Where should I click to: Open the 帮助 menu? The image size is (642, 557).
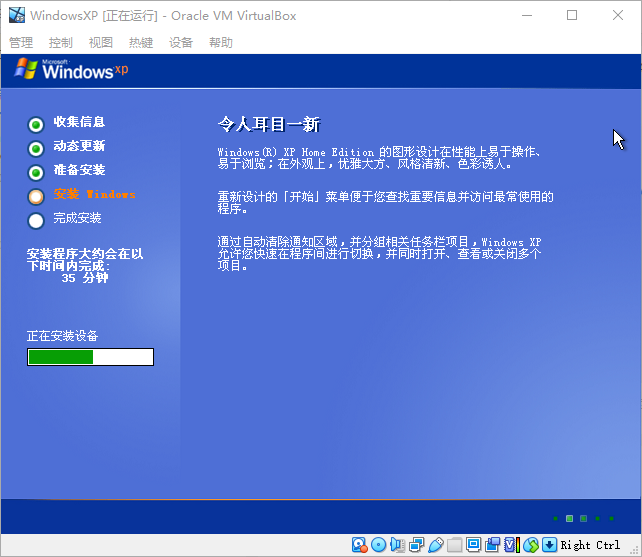pyautogui.click(x=221, y=42)
